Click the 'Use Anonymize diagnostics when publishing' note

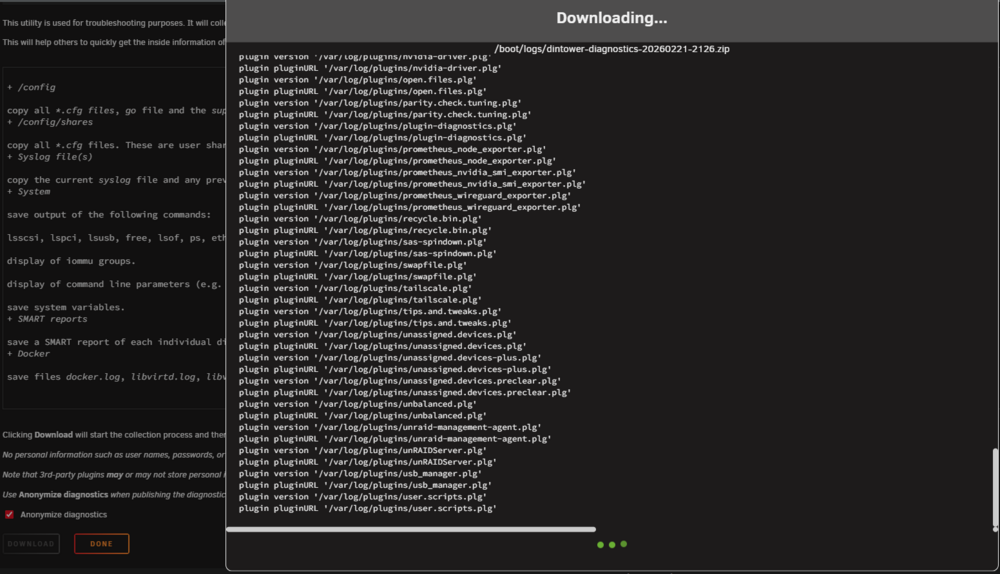(114, 495)
